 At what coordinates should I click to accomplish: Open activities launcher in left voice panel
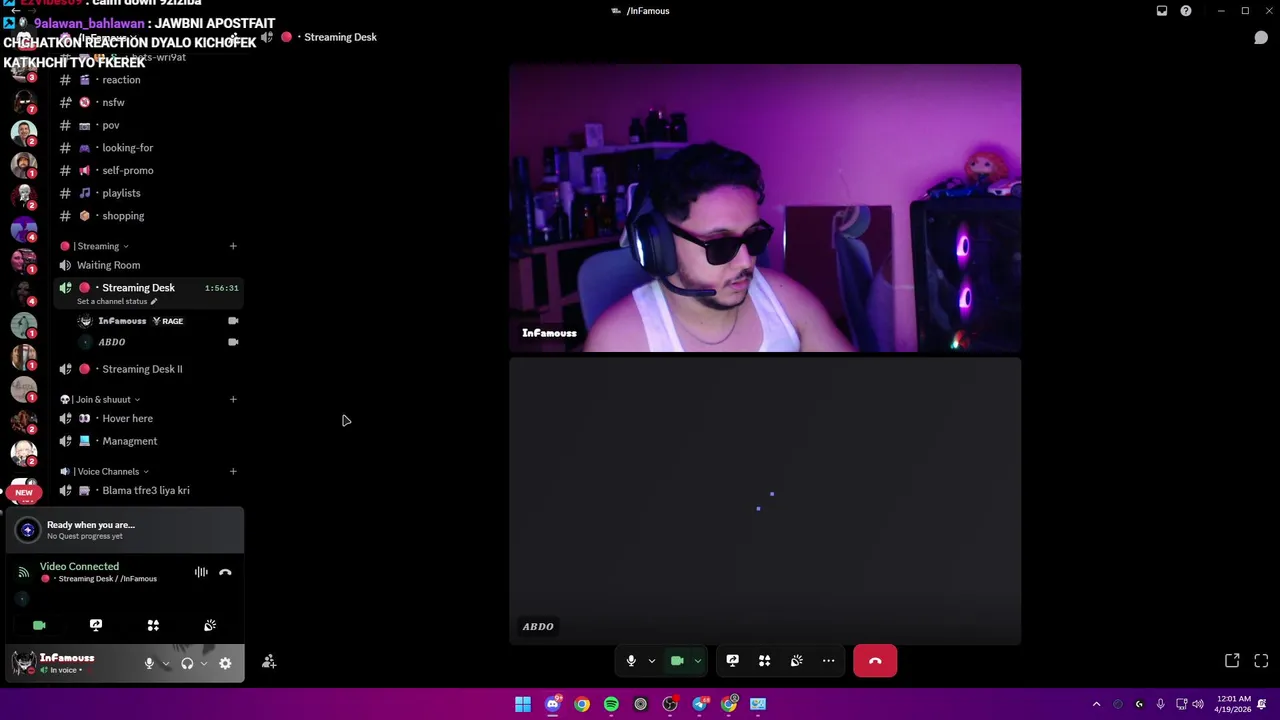tap(153, 625)
